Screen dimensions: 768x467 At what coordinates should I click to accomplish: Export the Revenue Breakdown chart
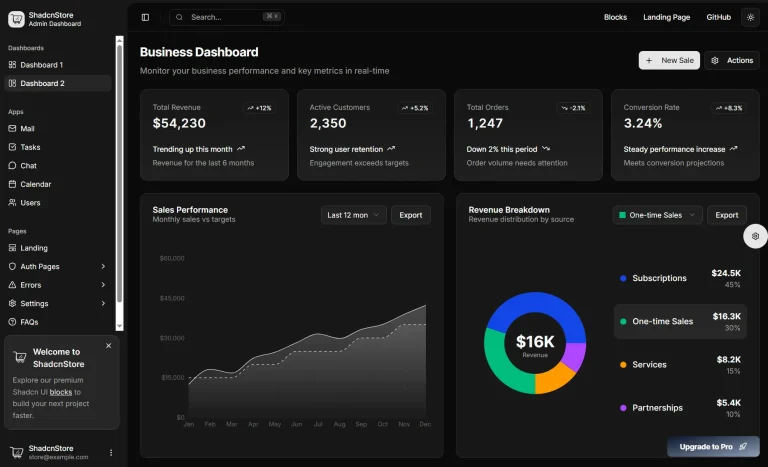tap(726, 215)
